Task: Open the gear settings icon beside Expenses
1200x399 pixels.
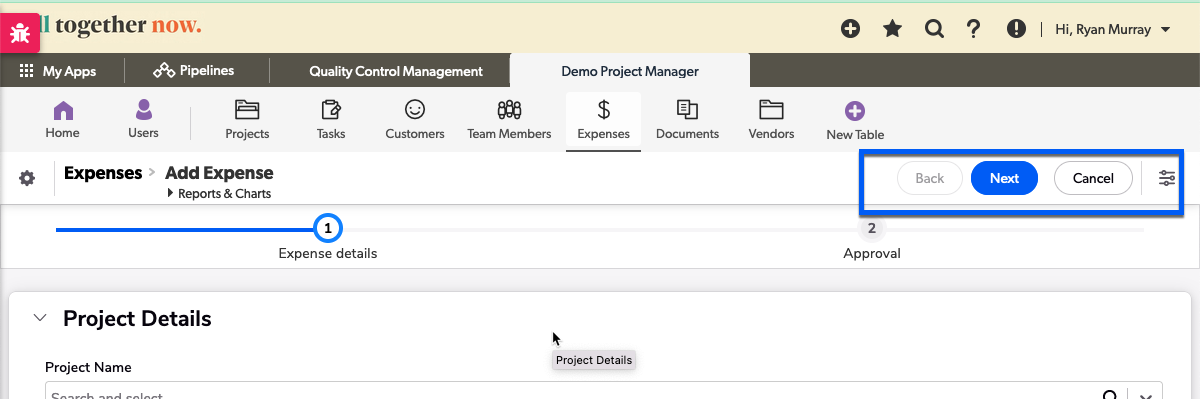Action: tap(27, 178)
